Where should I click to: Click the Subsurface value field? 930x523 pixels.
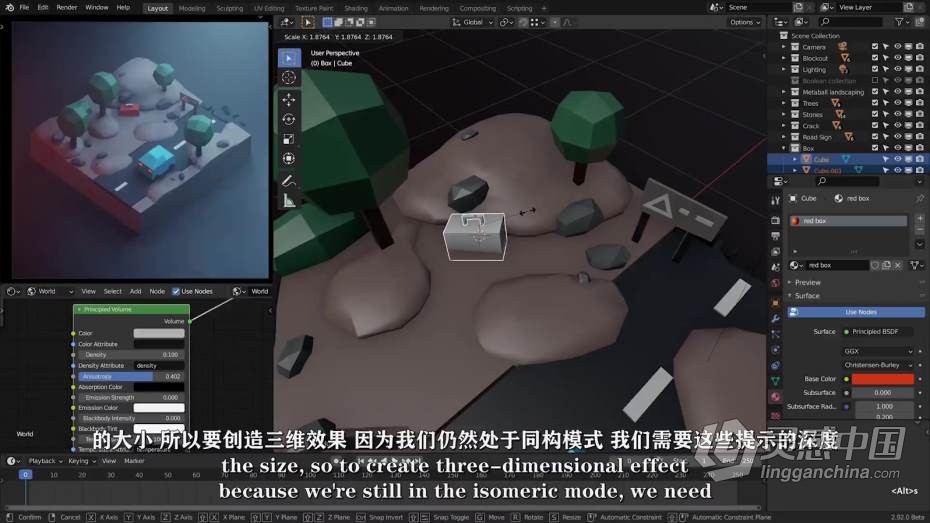[883, 393]
